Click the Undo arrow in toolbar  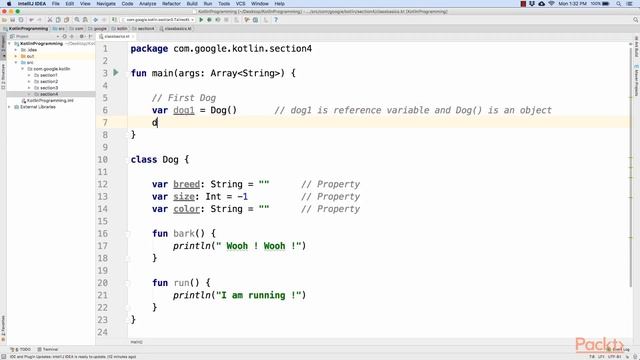[x=31, y=20]
